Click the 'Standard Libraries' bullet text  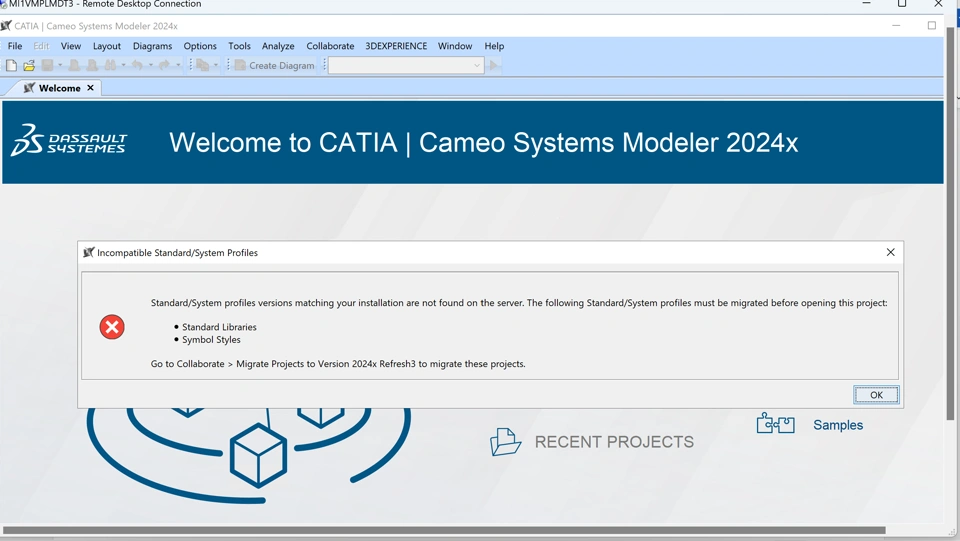pyautogui.click(x=219, y=327)
